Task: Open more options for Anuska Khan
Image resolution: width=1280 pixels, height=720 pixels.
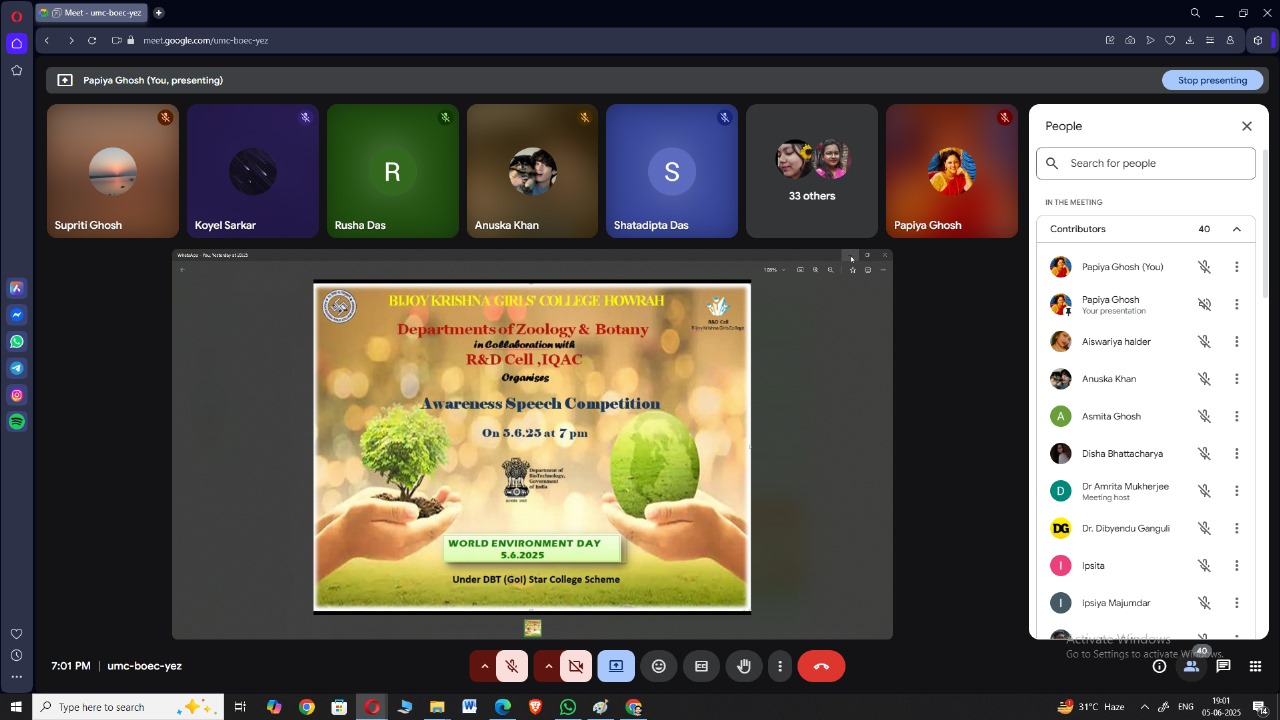Action: [1236, 379]
